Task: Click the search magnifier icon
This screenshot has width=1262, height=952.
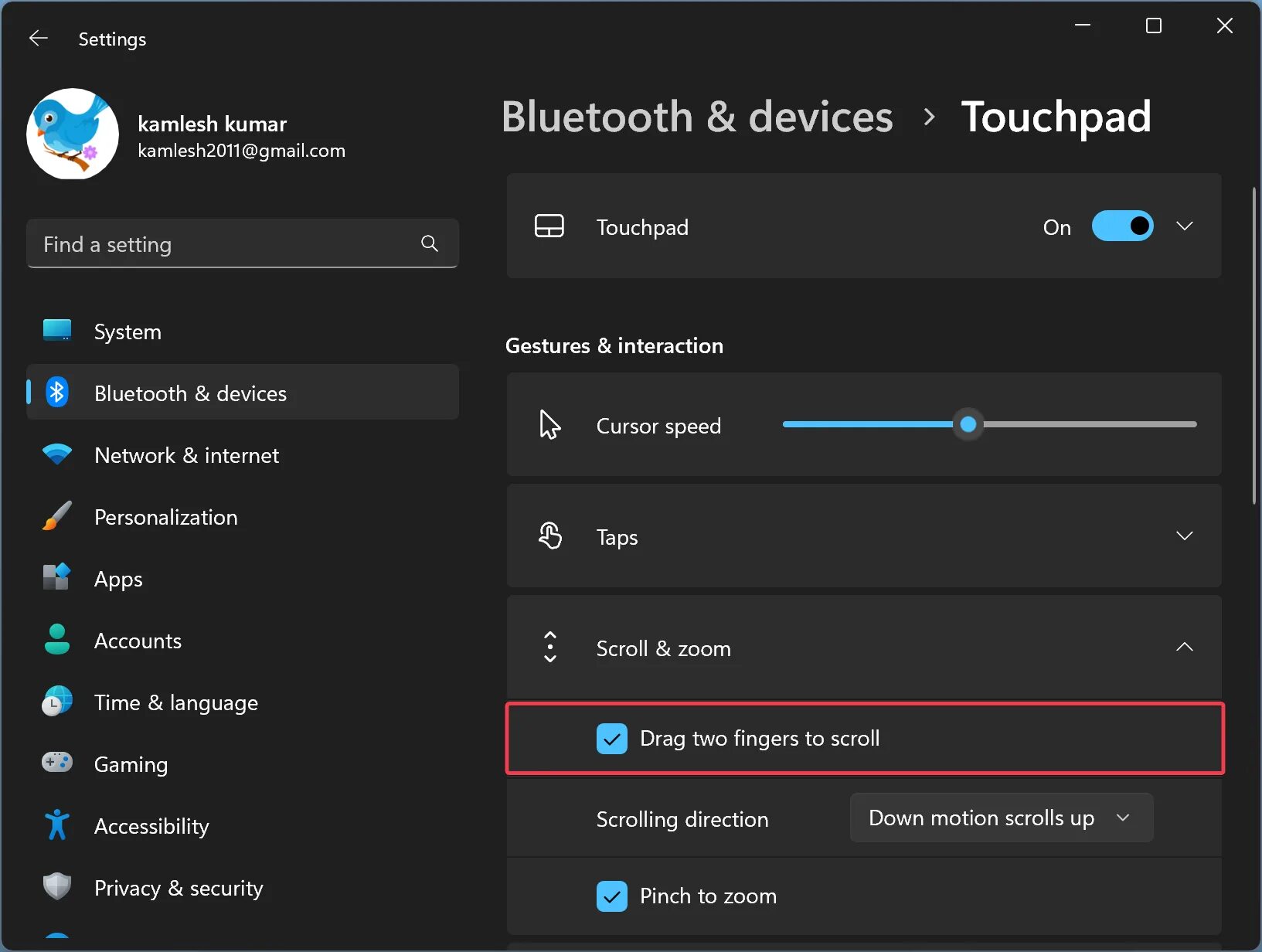Action: coord(430,244)
